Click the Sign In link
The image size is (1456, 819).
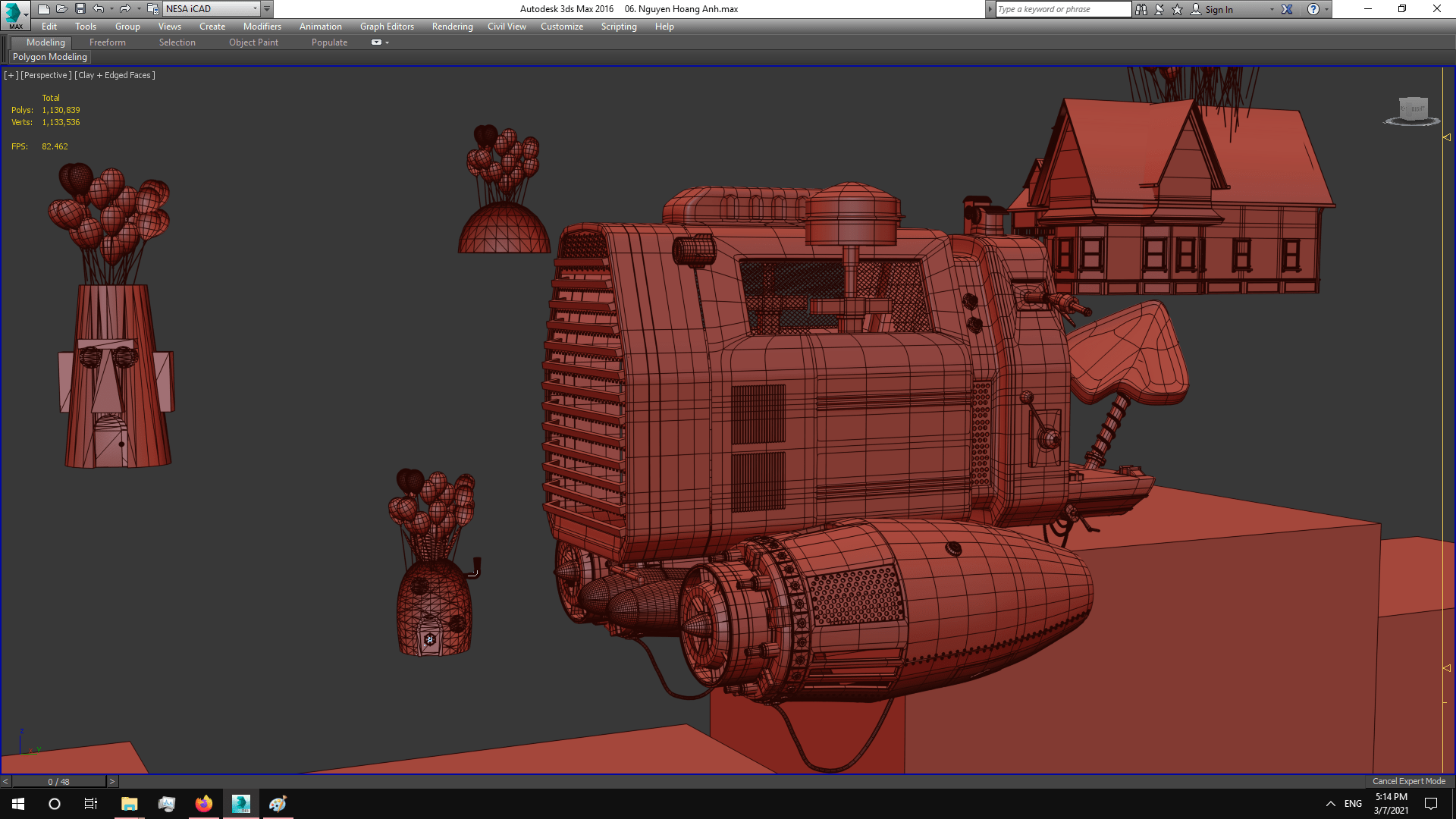pyautogui.click(x=1219, y=9)
